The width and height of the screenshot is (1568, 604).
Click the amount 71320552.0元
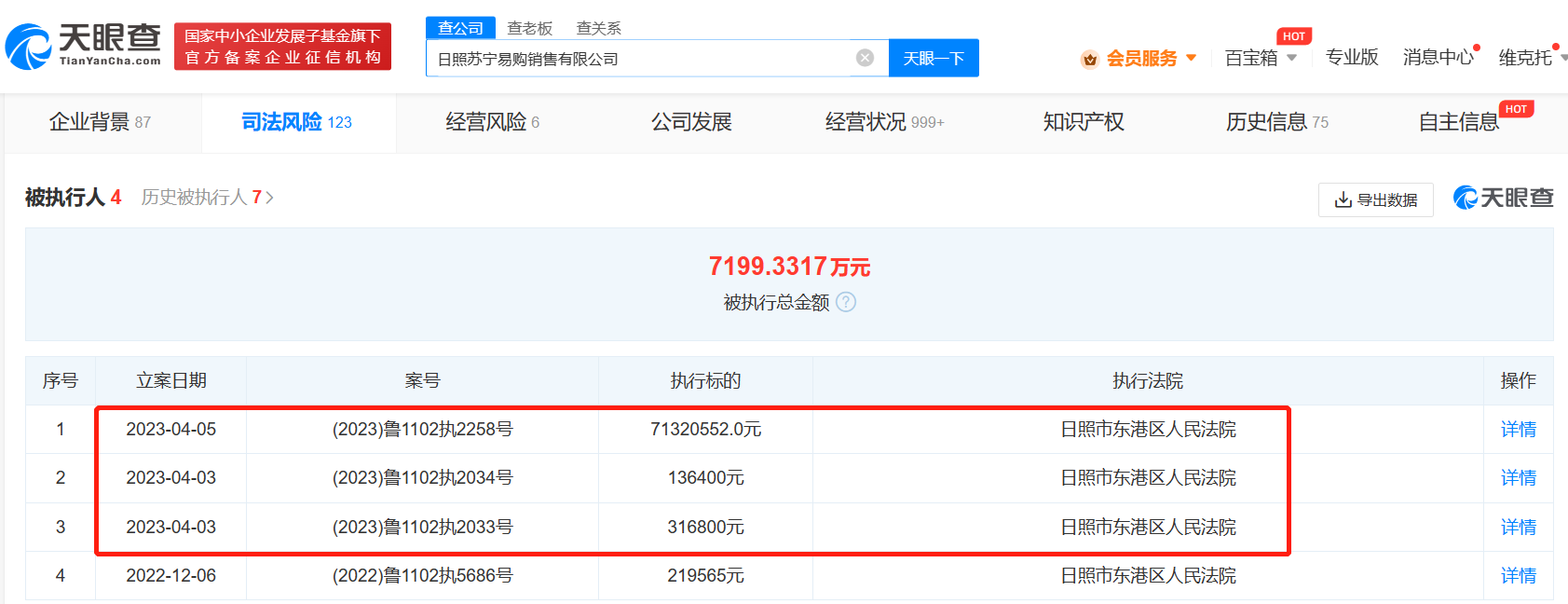pyautogui.click(x=705, y=429)
